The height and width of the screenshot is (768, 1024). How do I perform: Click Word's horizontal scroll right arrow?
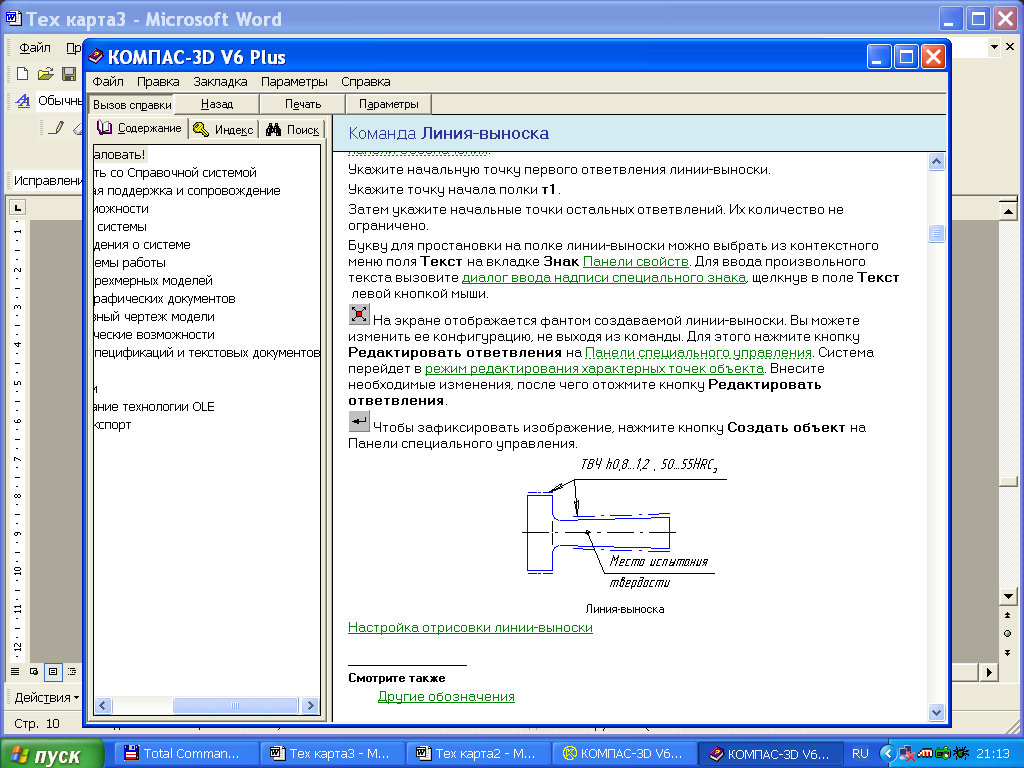[989, 671]
